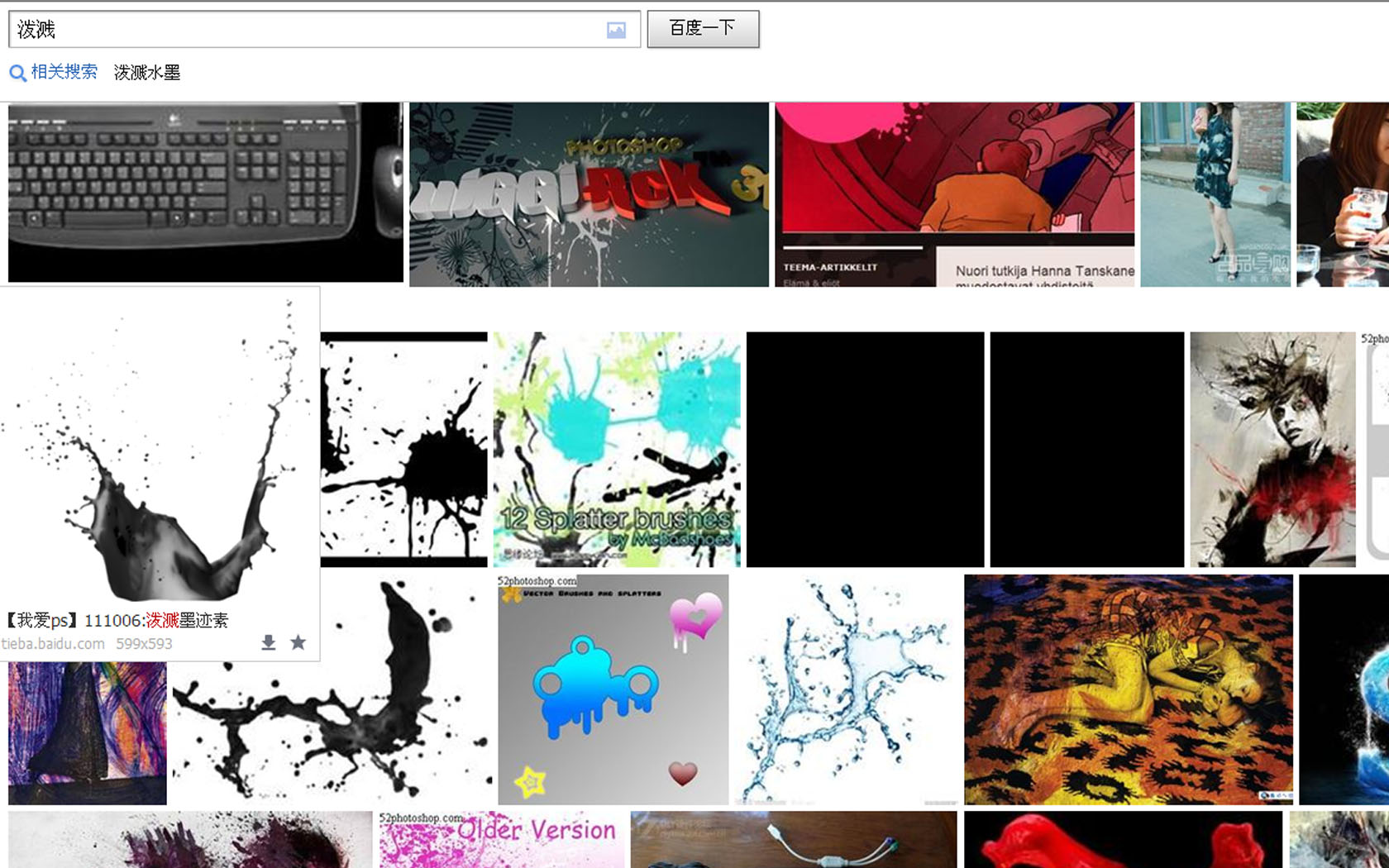Open the Photoshop 3D text splatter thumbnail
Viewport: 1389px width, 868px height.
[x=589, y=194]
